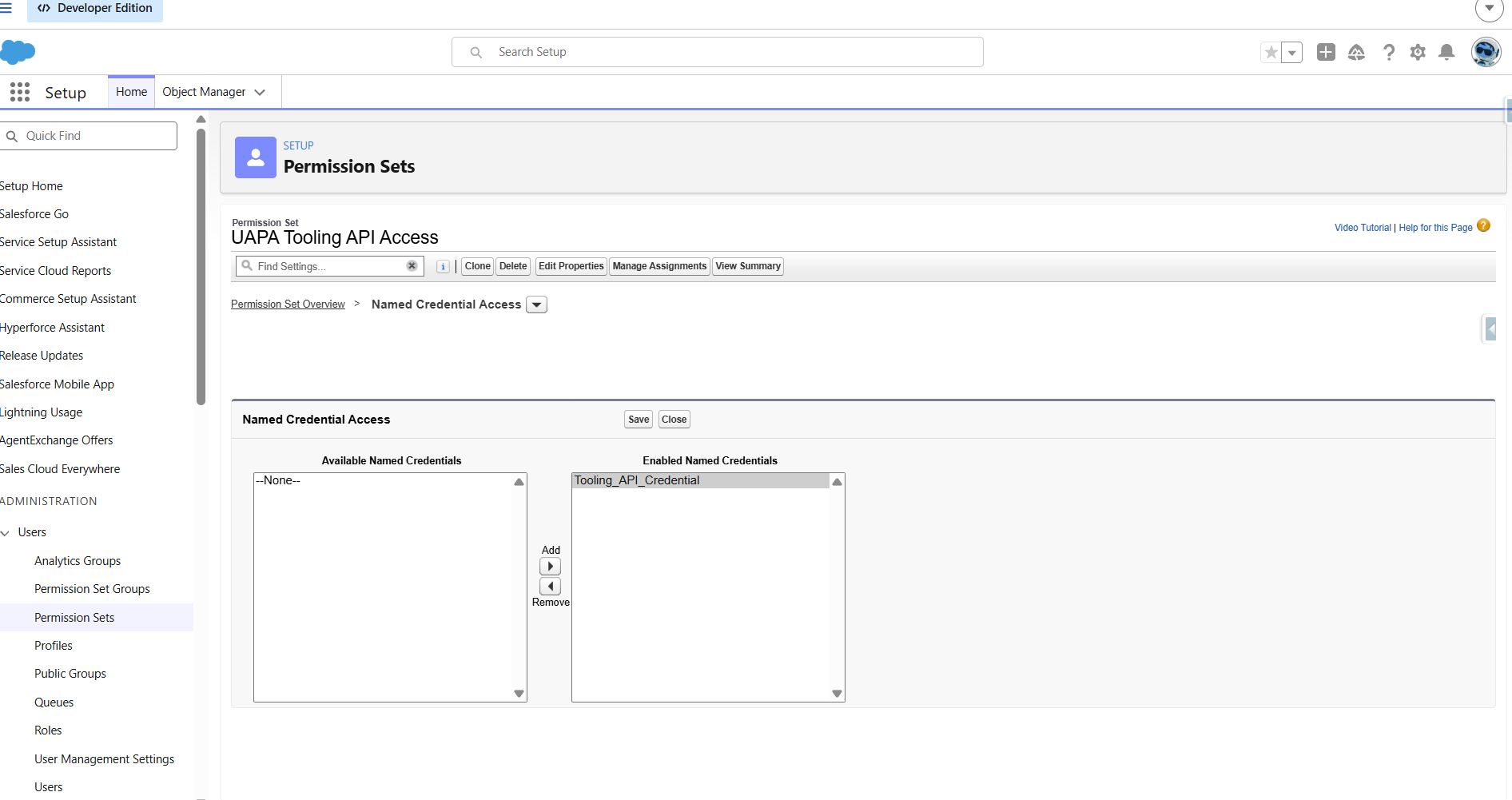This screenshot has width=1512, height=800.
Task: Expand the collapsed right side panel handle
Action: [x=1490, y=328]
